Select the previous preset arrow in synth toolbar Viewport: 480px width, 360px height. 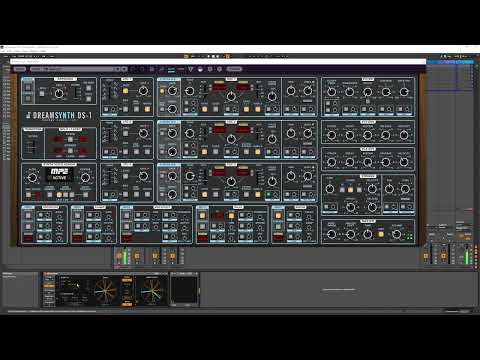[x=117, y=69]
